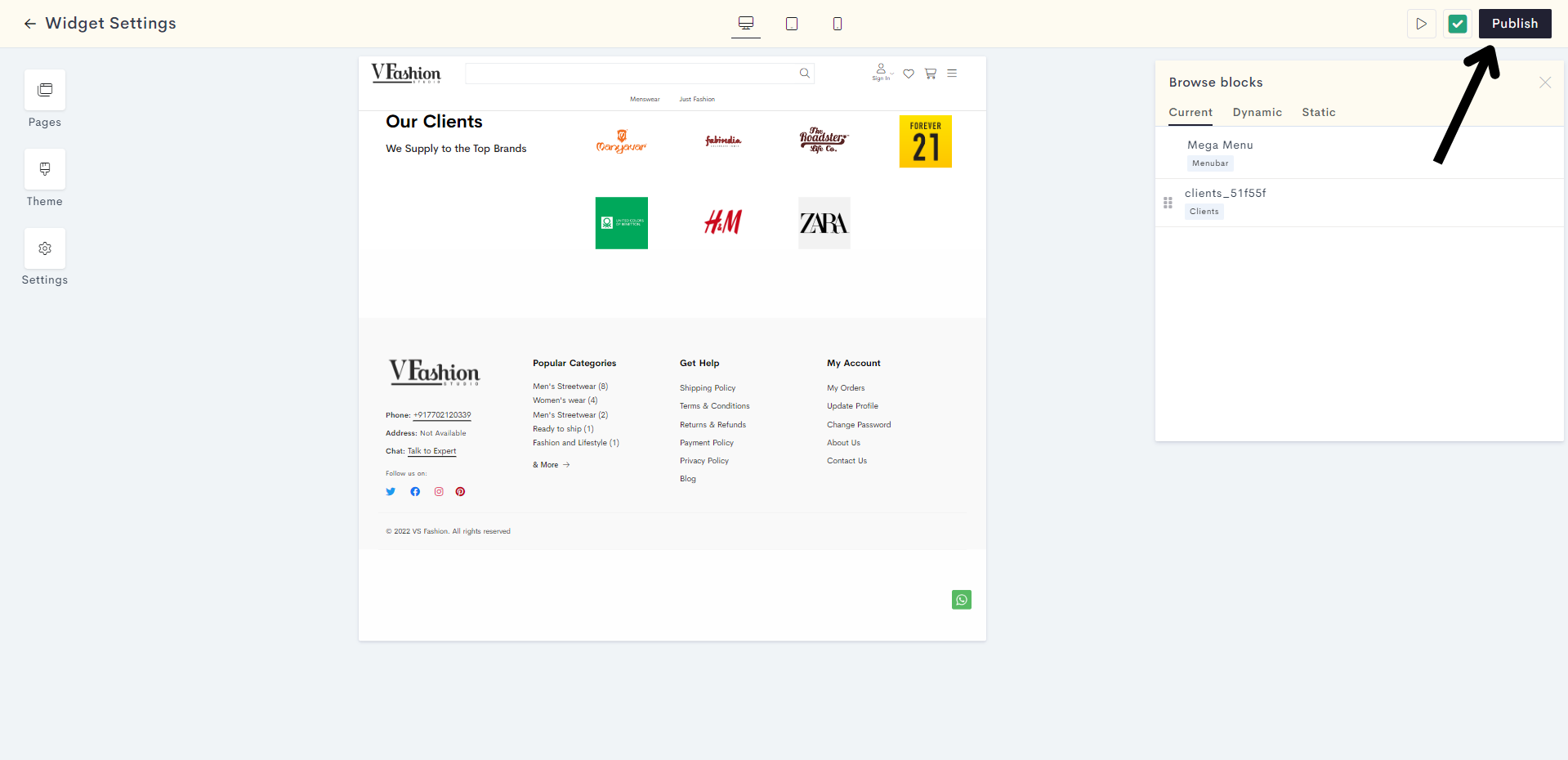Open the Pages panel
The width and height of the screenshot is (1568, 760).
click(x=45, y=90)
